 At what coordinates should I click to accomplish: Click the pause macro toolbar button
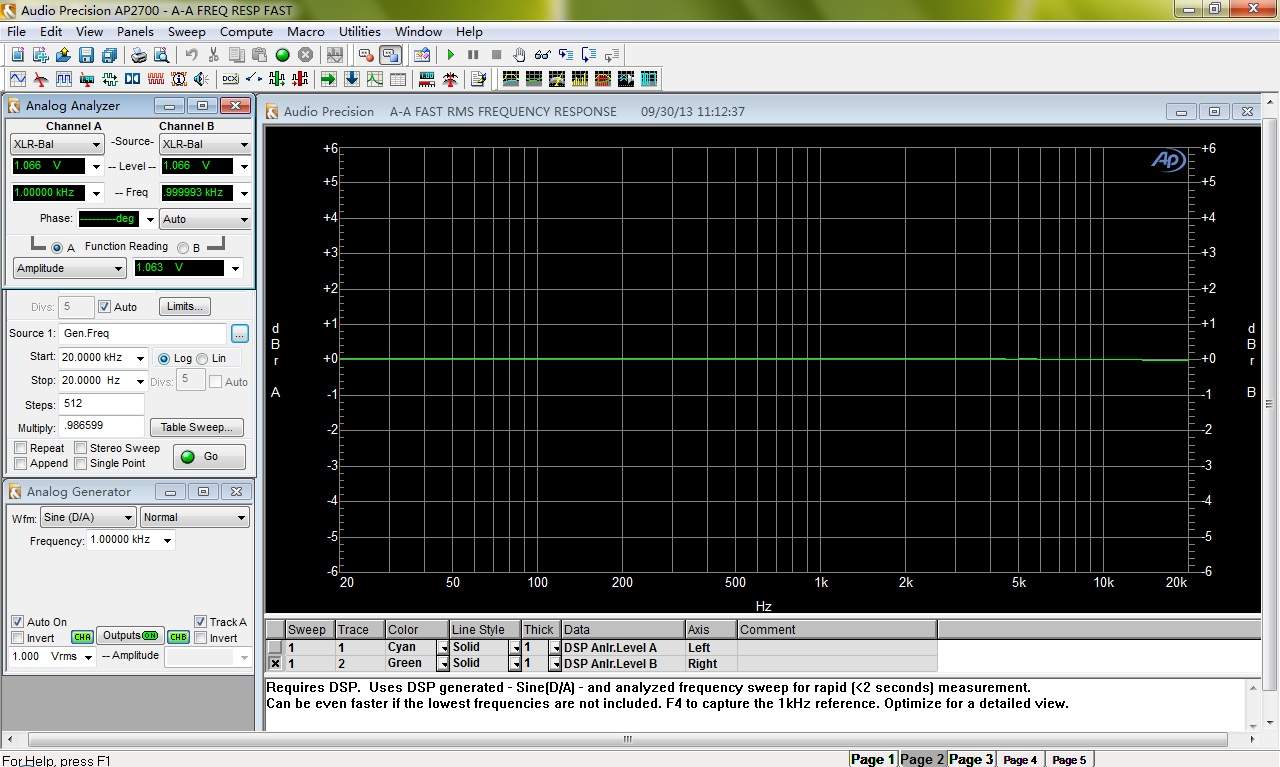473,55
